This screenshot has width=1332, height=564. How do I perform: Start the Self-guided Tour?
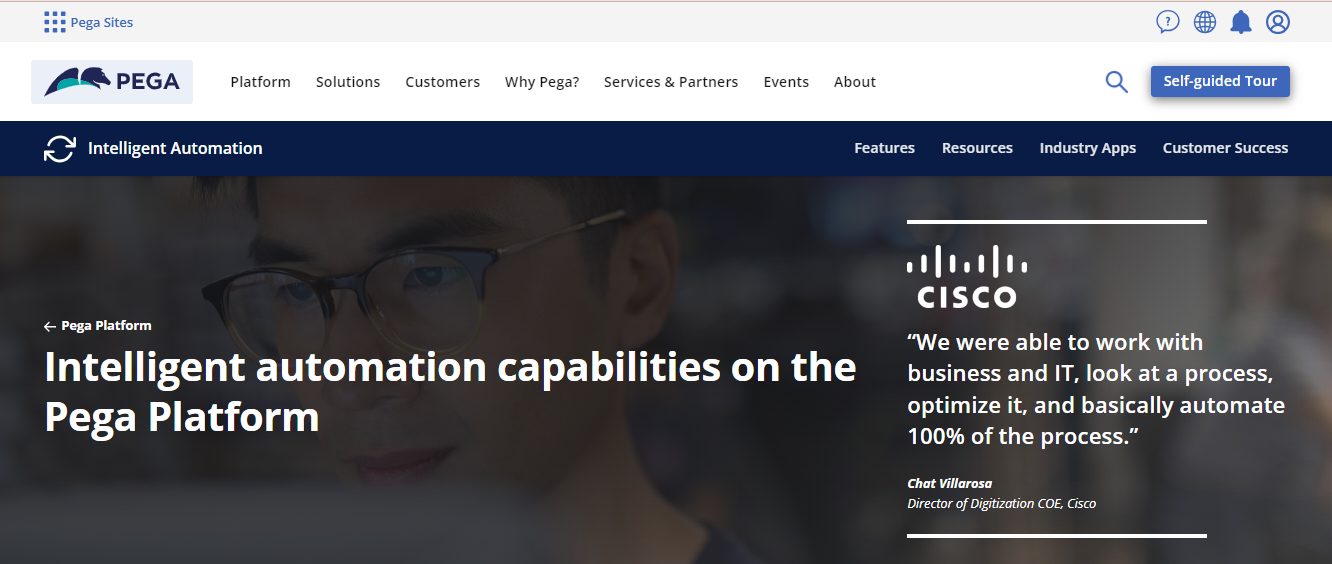1220,81
